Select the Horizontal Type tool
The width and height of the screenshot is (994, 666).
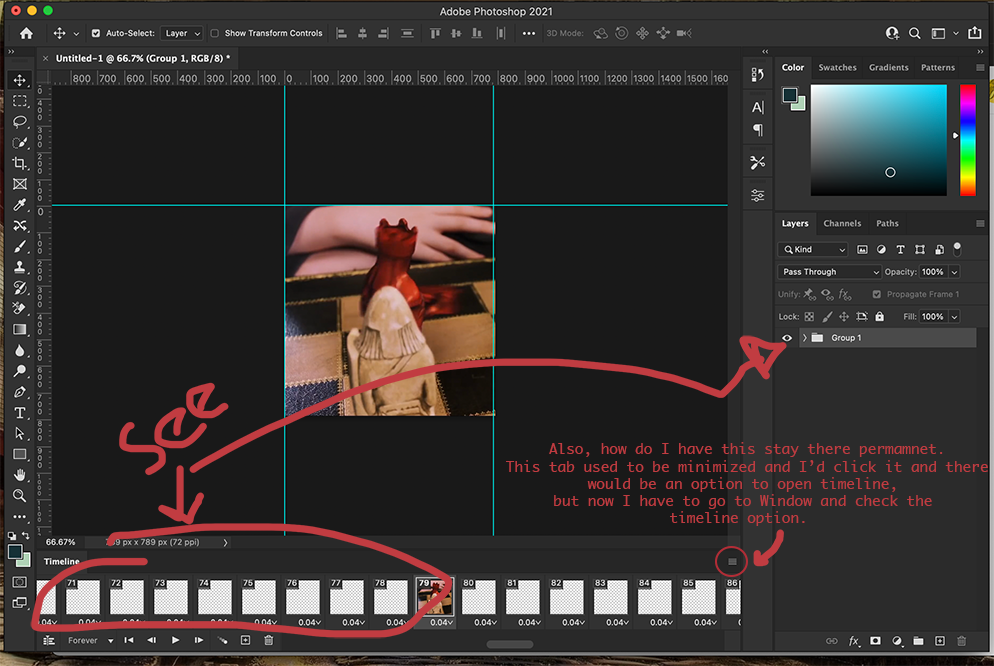(x=21, y=412)
